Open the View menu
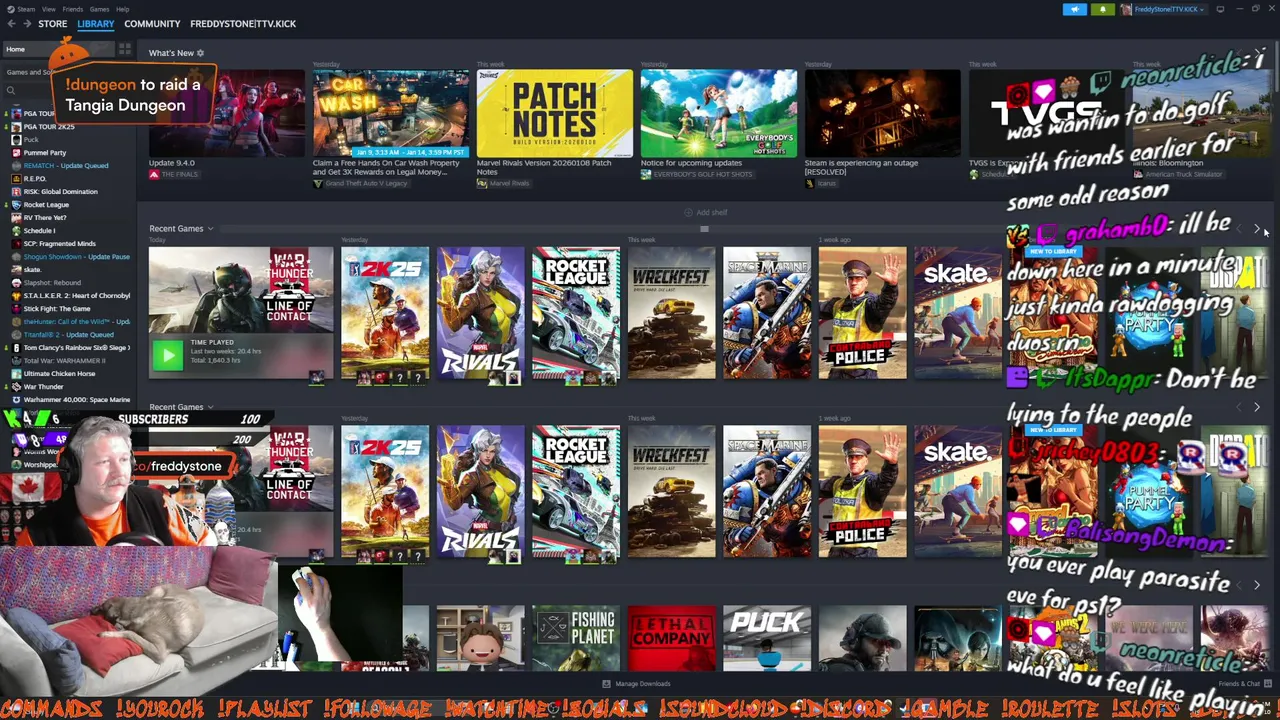Image resolution: width=1280 pixels, height=720 pixels. [x=49, y=9]
